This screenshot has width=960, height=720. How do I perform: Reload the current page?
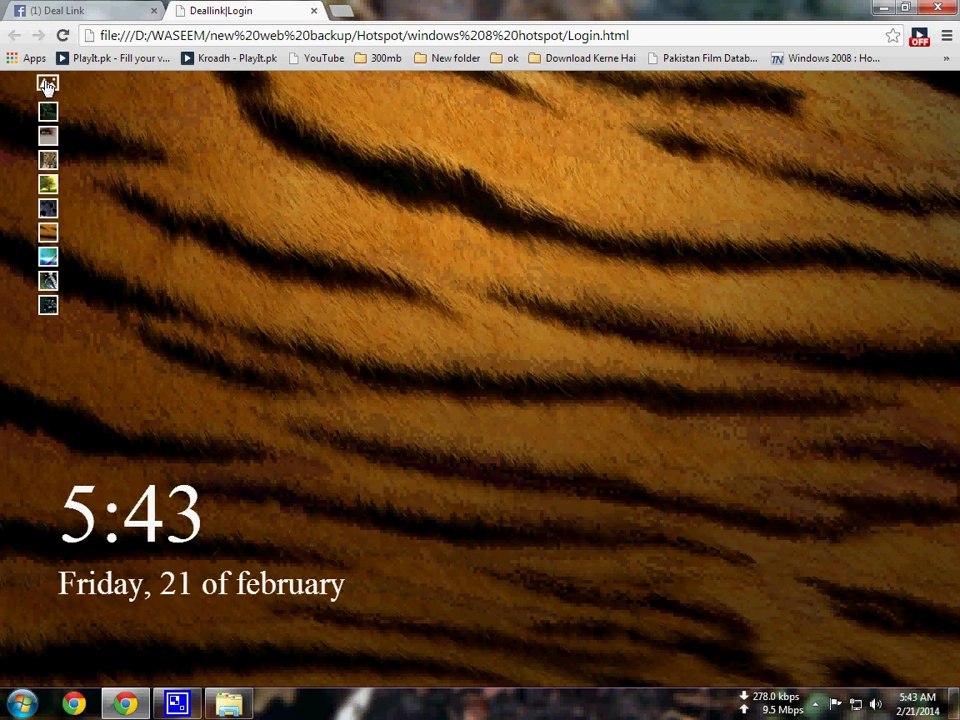[62, 36]
